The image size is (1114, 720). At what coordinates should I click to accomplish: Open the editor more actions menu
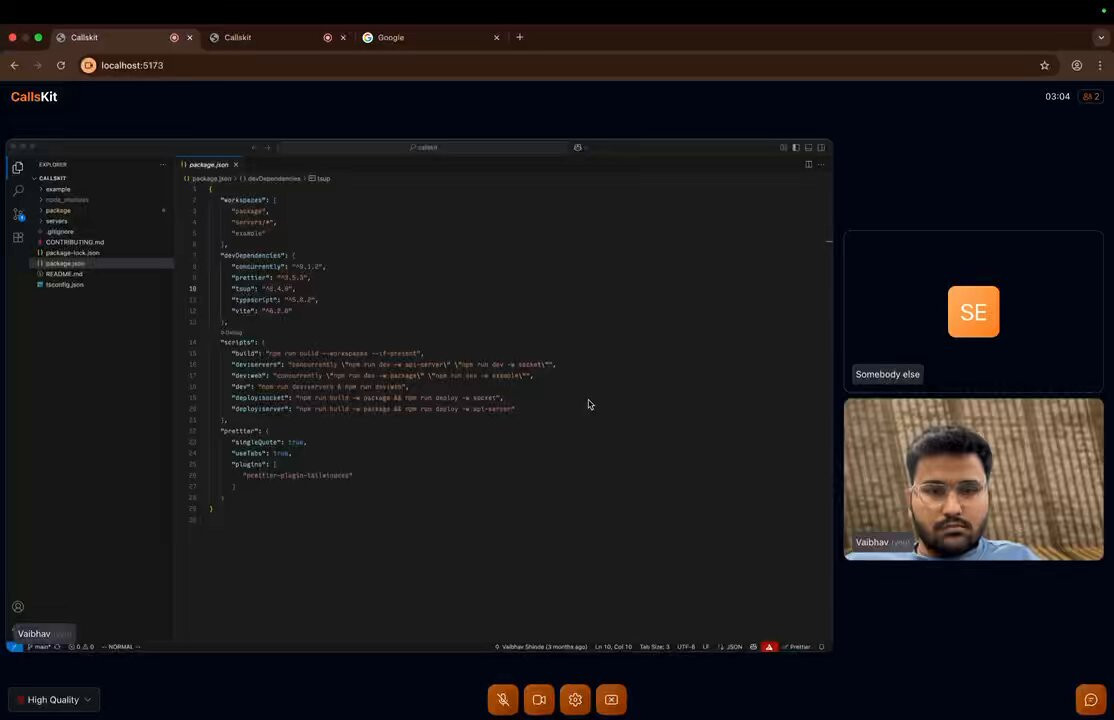821,164
